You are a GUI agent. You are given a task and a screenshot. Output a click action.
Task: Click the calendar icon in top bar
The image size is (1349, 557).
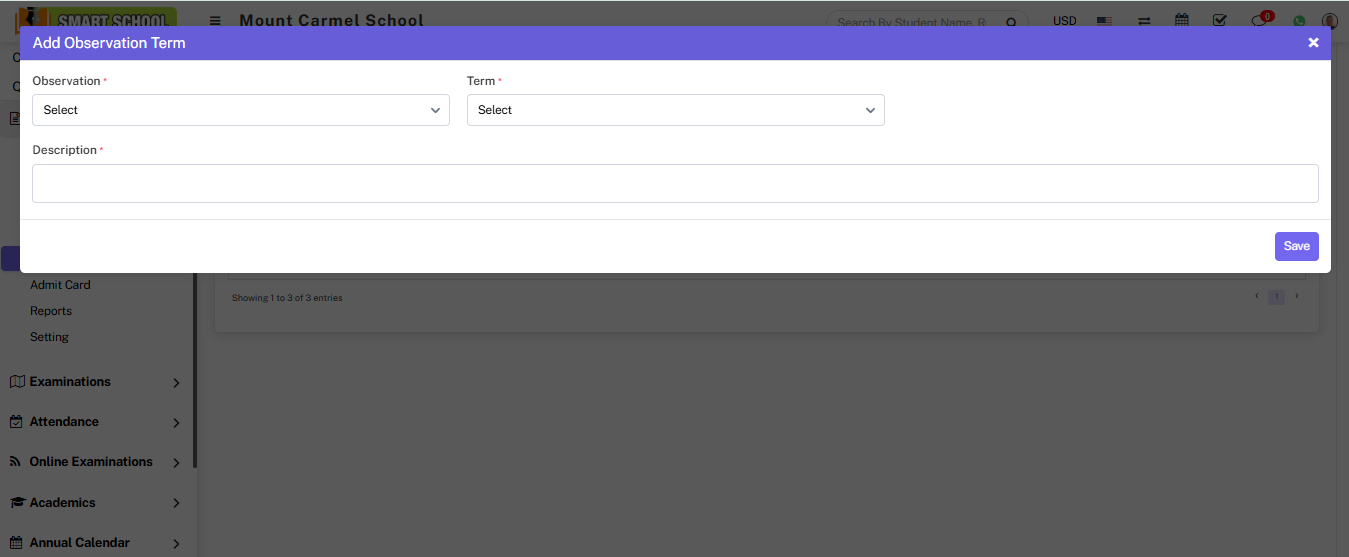coord(1182,21)
